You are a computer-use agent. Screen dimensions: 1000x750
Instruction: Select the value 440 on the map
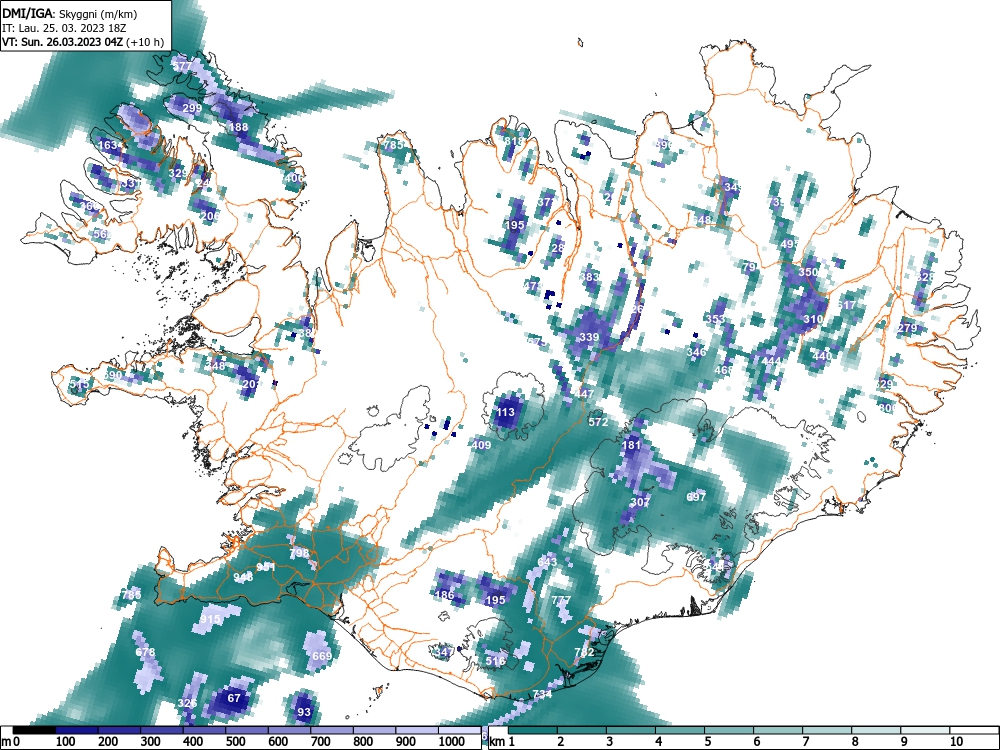tap(822, 356)
